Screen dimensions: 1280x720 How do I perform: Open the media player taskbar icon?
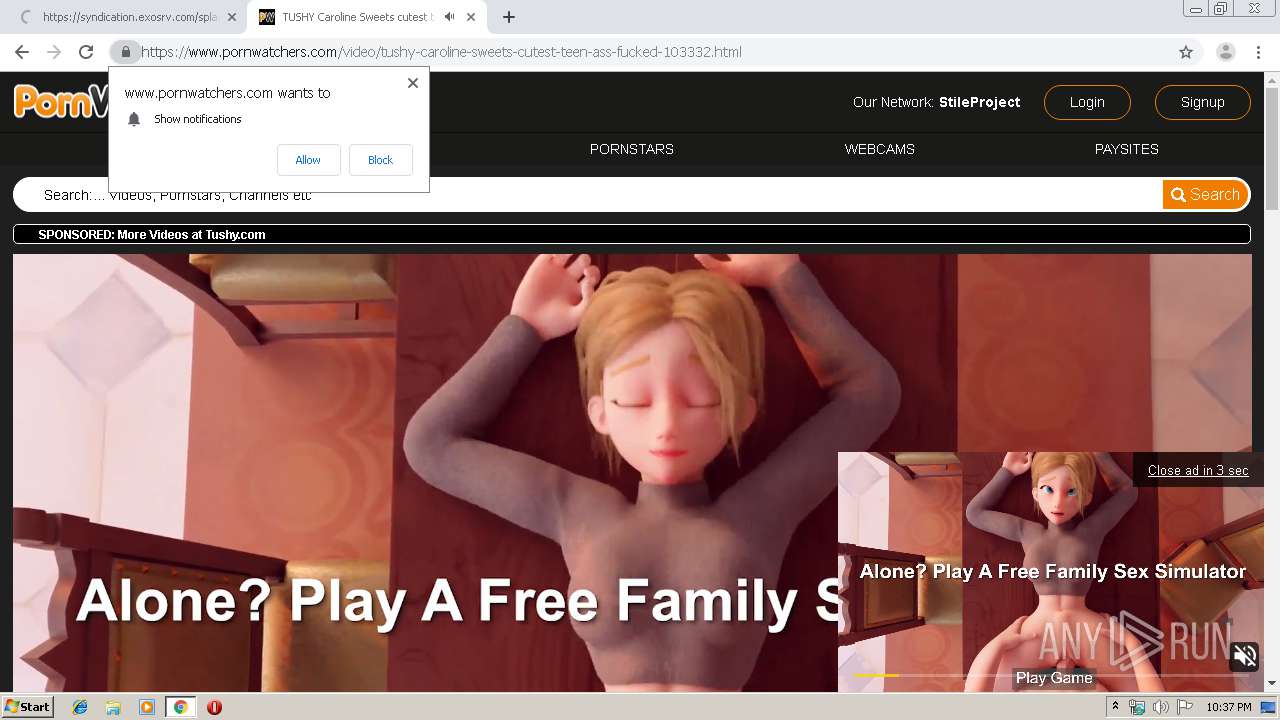[x=147, y=707]
